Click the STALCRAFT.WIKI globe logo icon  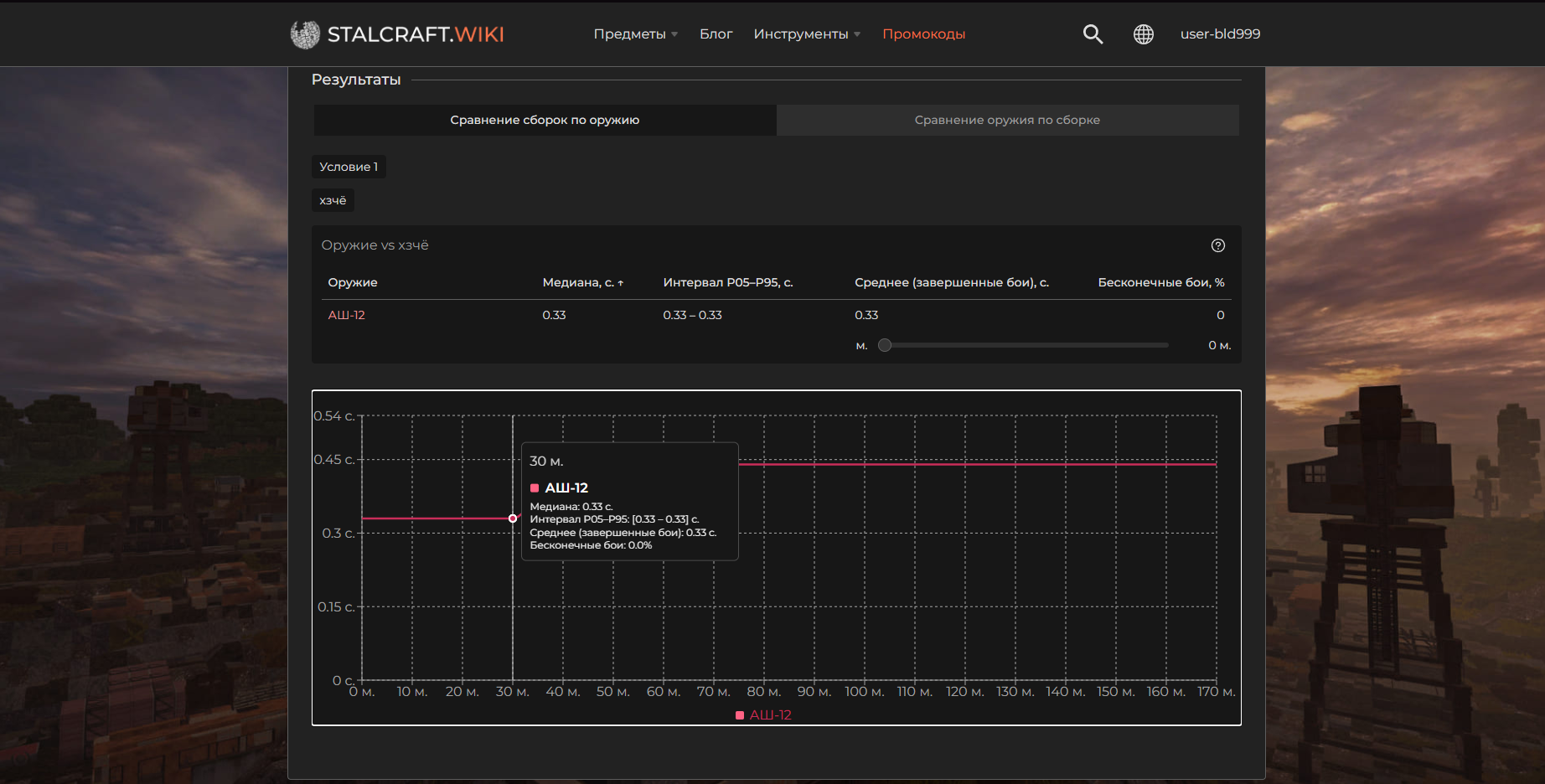305,34
